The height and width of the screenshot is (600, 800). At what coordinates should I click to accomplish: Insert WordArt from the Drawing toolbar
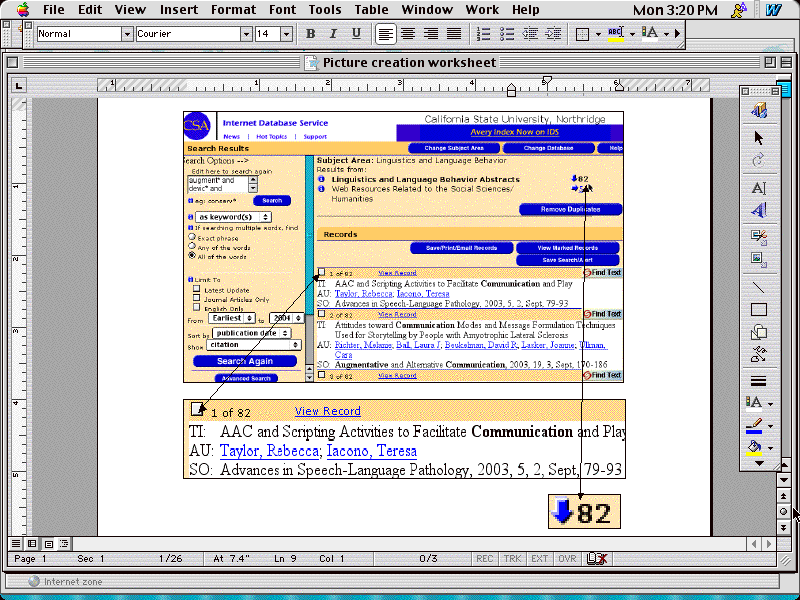[x=759, y=210]
